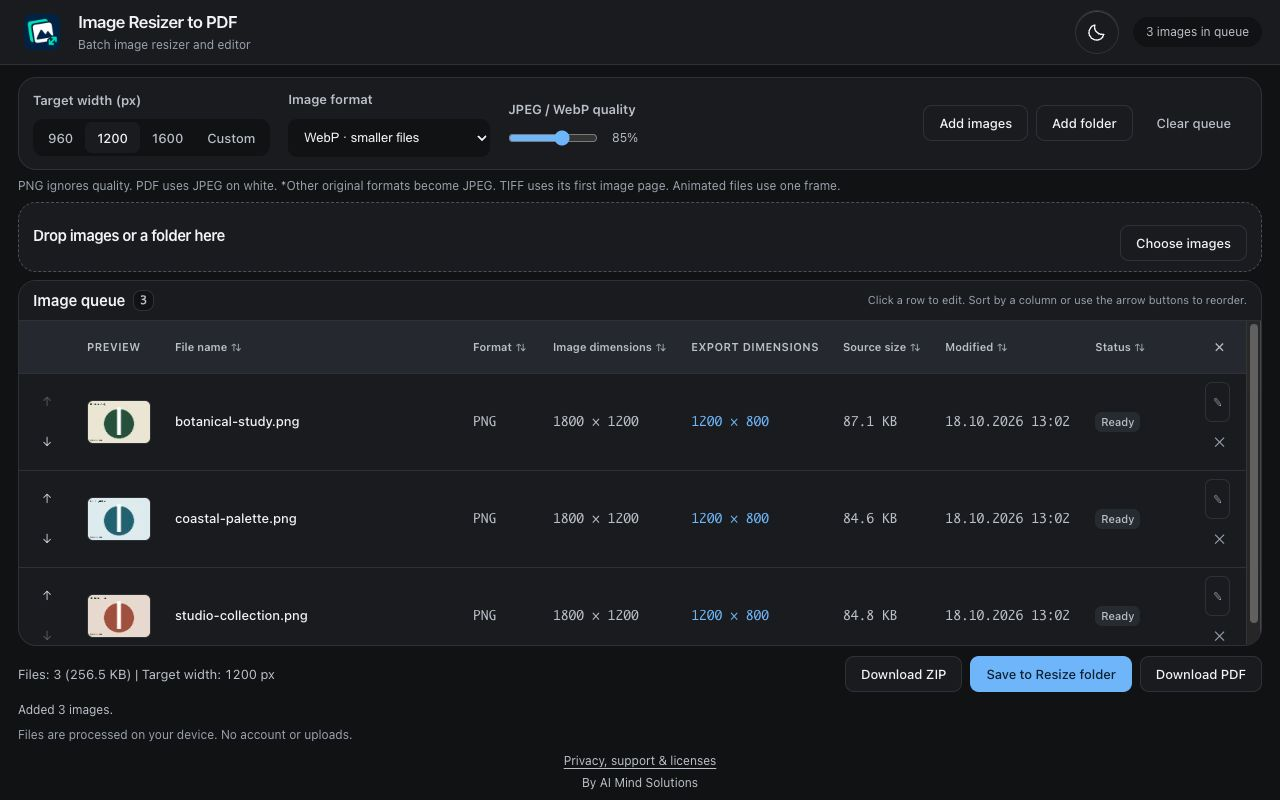Click Choose images button
This screenshot has height=800, width=1280.
click(1183, 243)
